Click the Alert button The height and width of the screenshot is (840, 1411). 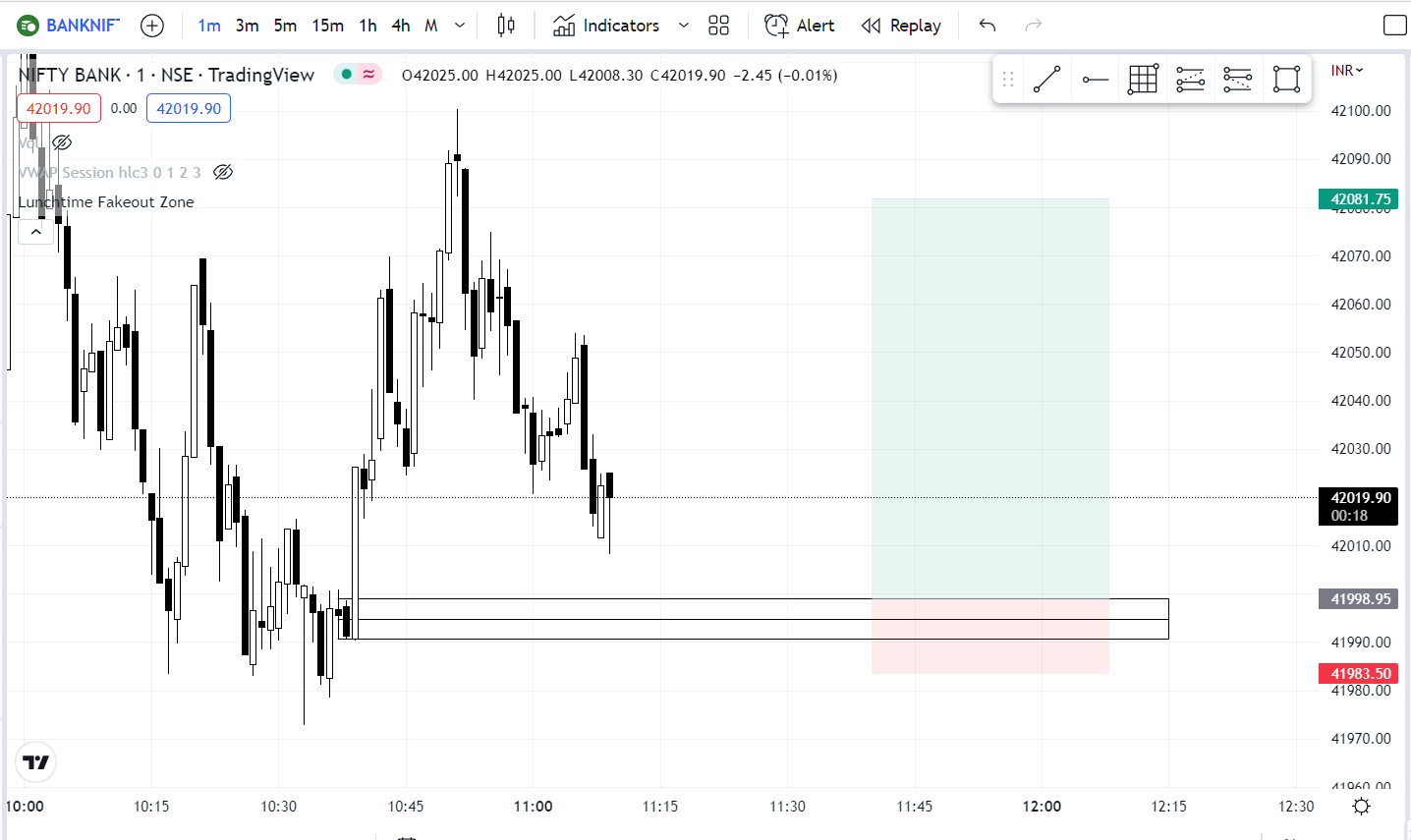(x=800, y=26)
